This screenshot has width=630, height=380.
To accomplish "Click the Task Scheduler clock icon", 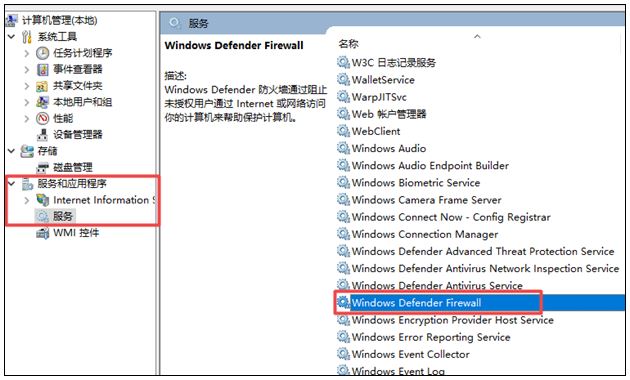I will pos(43,53).
